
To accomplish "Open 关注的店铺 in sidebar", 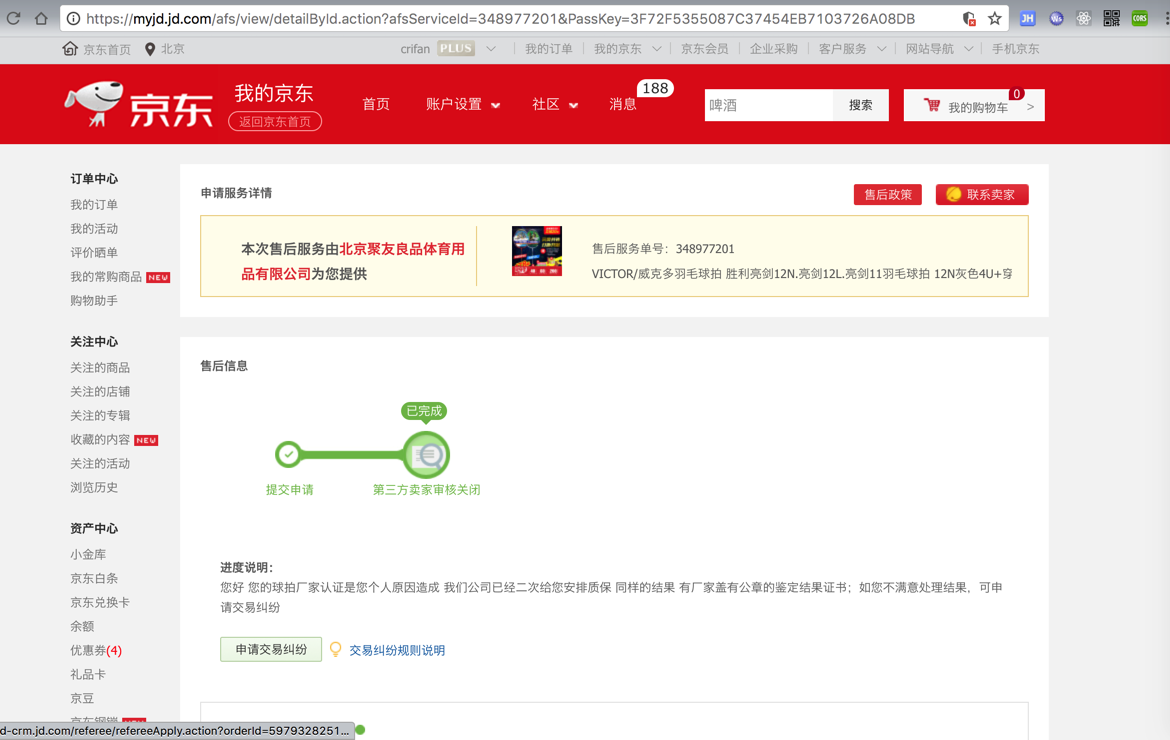I will tap(100, 392).
